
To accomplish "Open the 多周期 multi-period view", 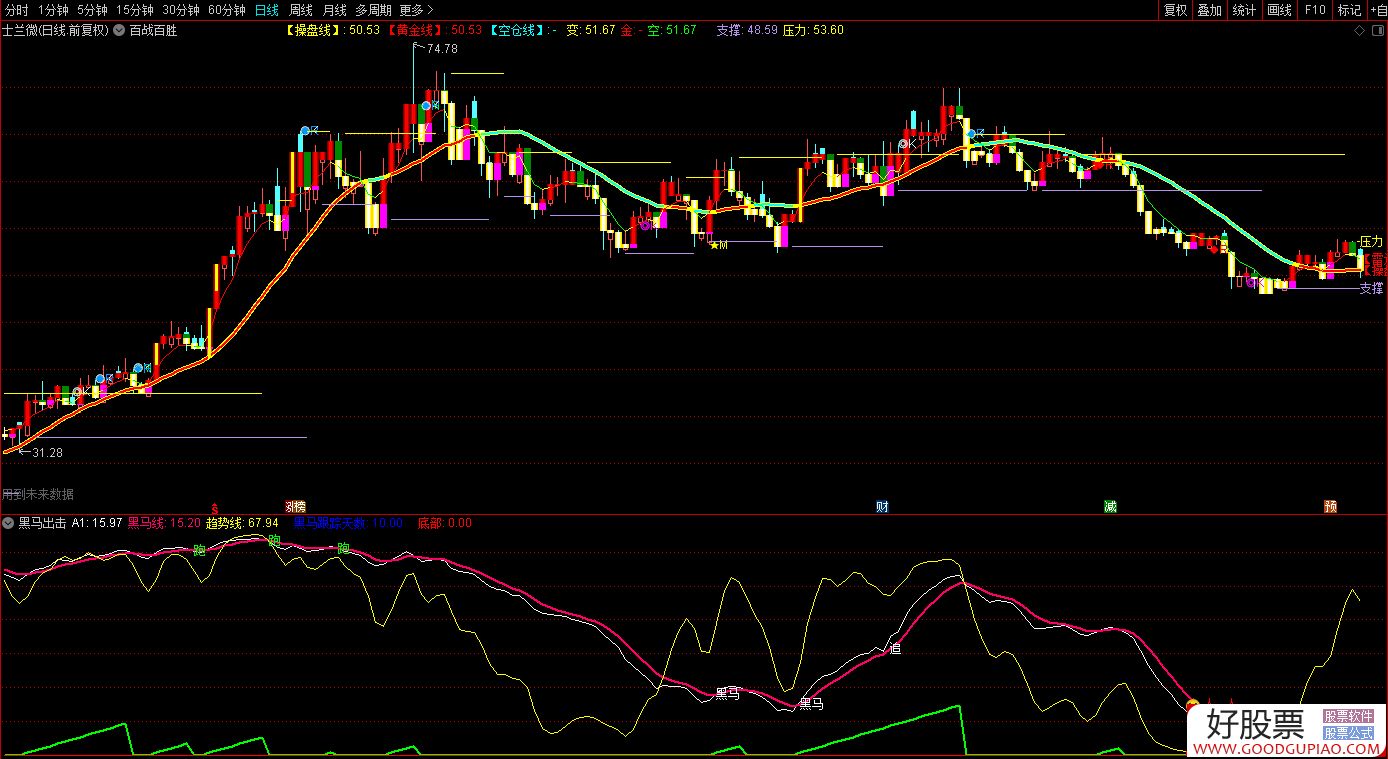I will pos(373,10).
